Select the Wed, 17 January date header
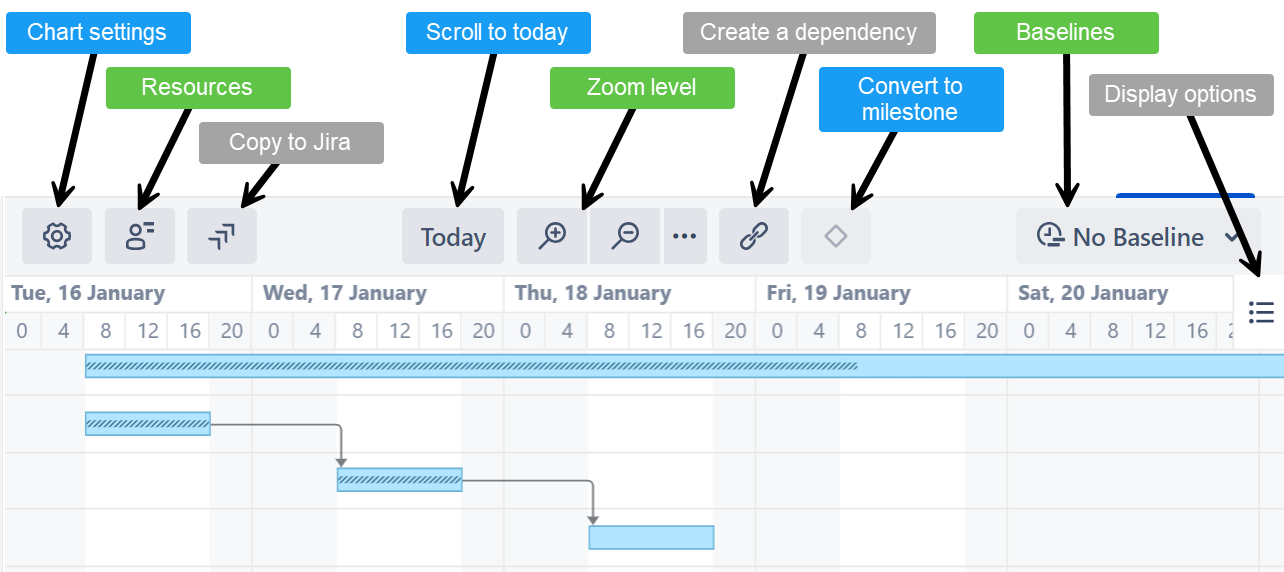The width and height of the screenshot is (1284, 572). (x=345, y=294)
